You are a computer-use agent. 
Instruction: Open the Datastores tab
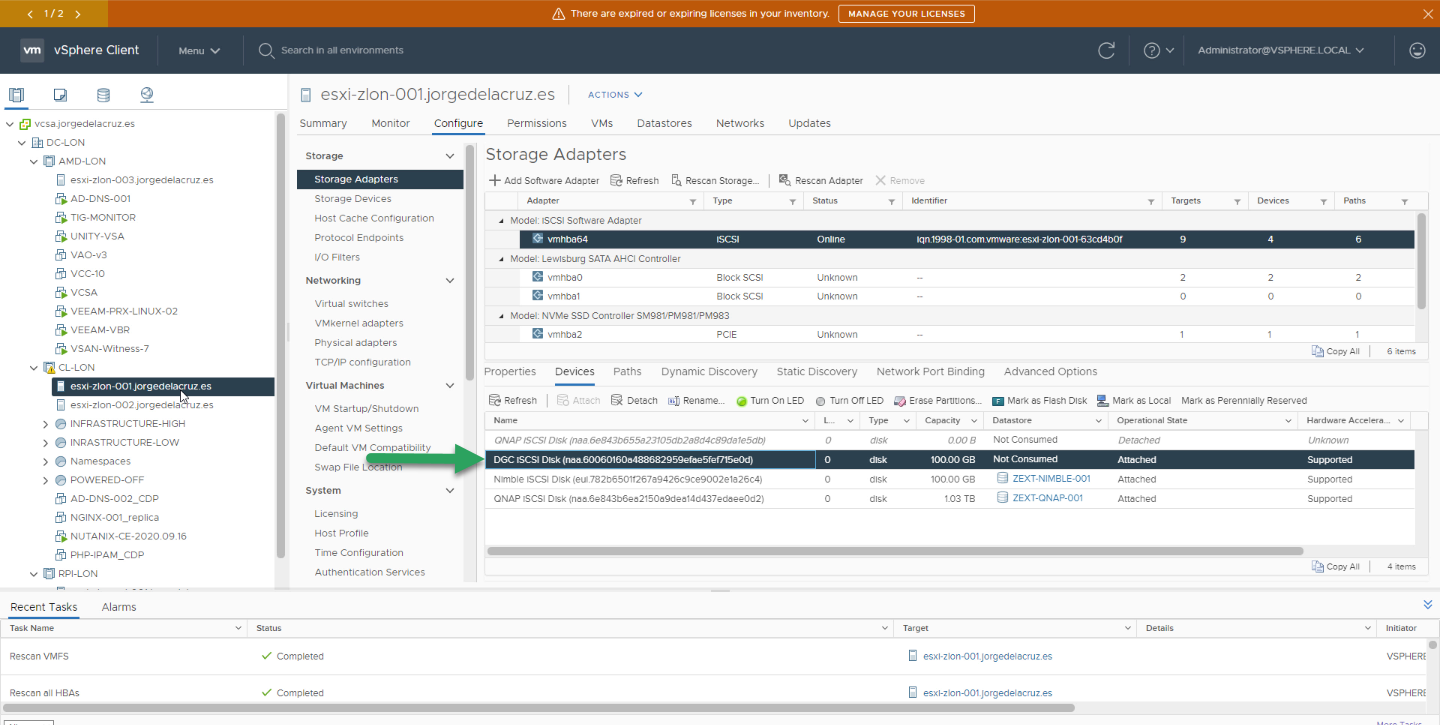point(665,123)
